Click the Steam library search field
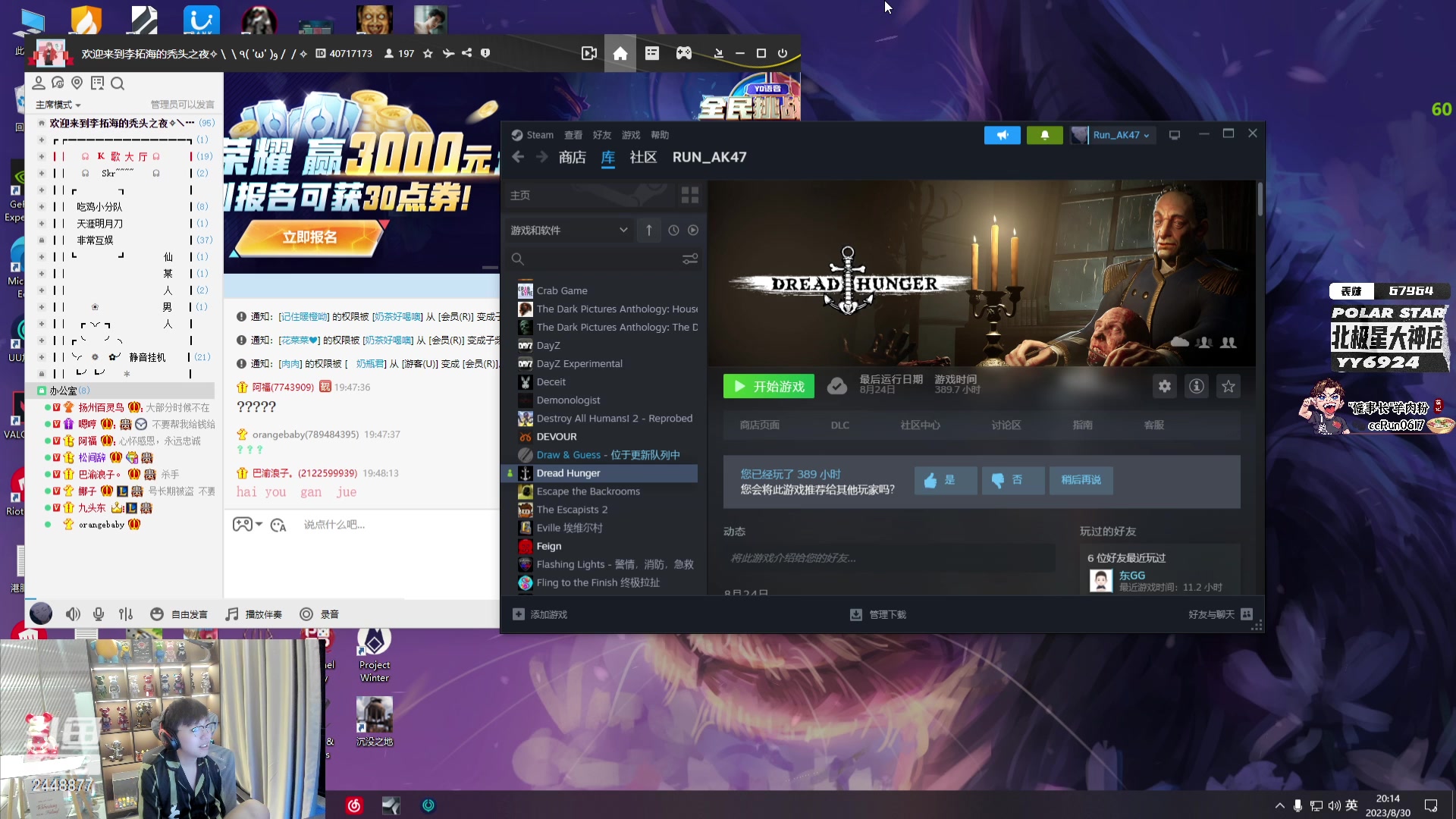Viewport: 1456px width, 819px height. point(594,259)
